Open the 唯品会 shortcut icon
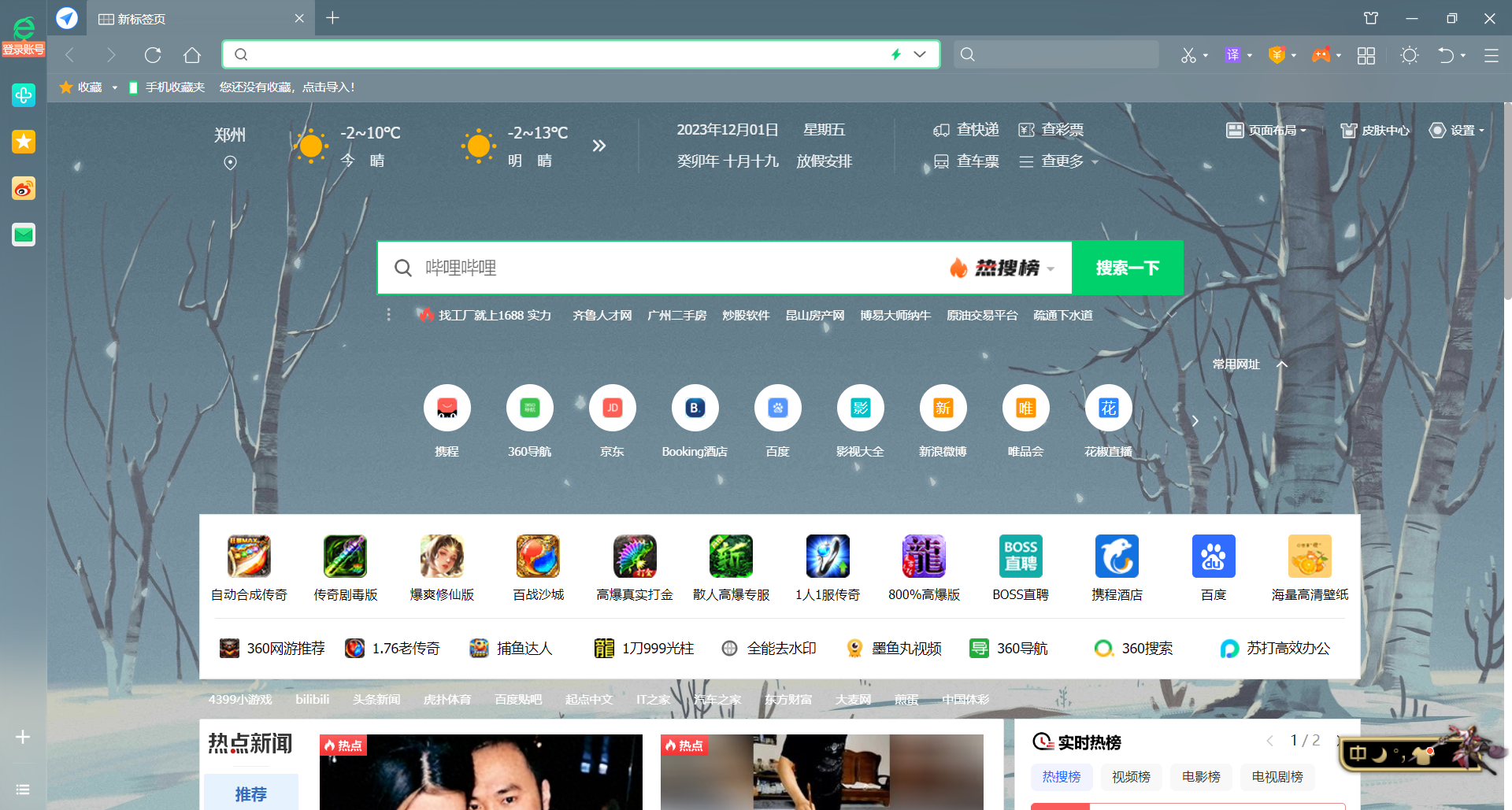 (x=1025, y=408)
